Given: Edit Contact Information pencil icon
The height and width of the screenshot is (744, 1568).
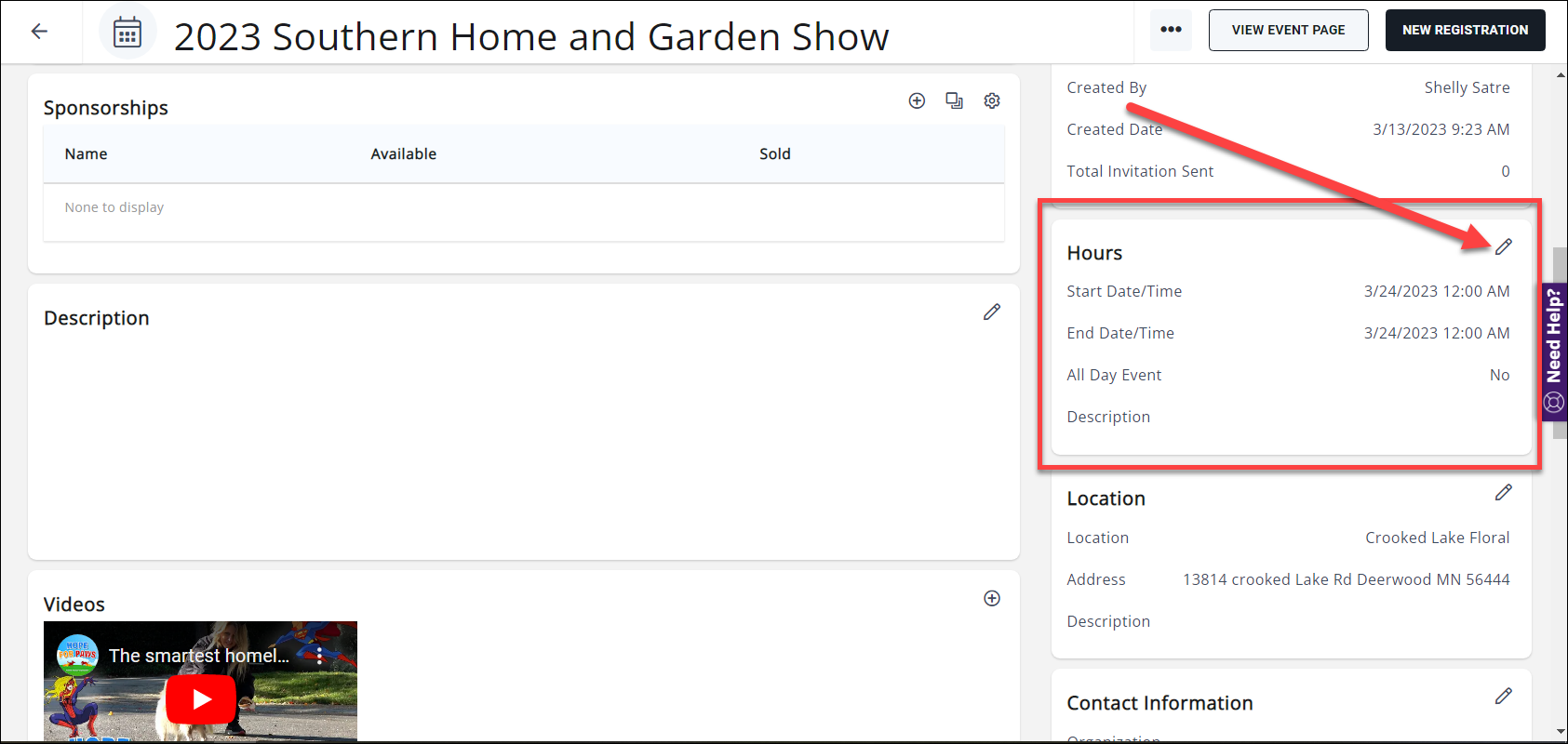Looking at the screenshot, I should [1504, 697].
